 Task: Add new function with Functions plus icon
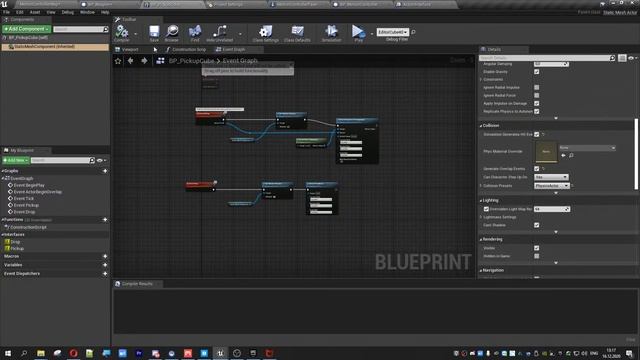click(x=105, y=220)
